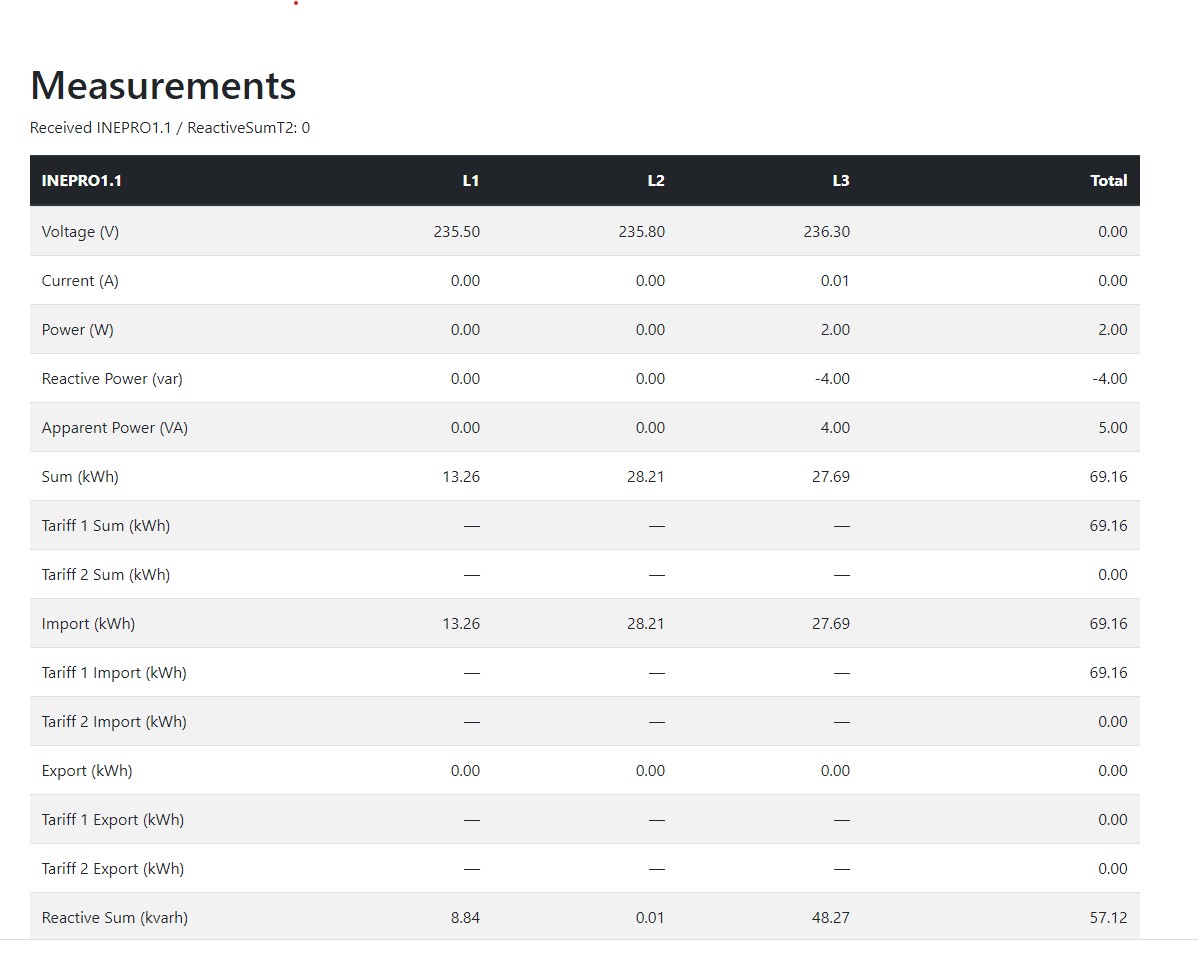The width and height of the screenshot is (1198, 958).
Task: Click the Sum (kWh) L1 value 13.26
Action: [x=461, y=476]
